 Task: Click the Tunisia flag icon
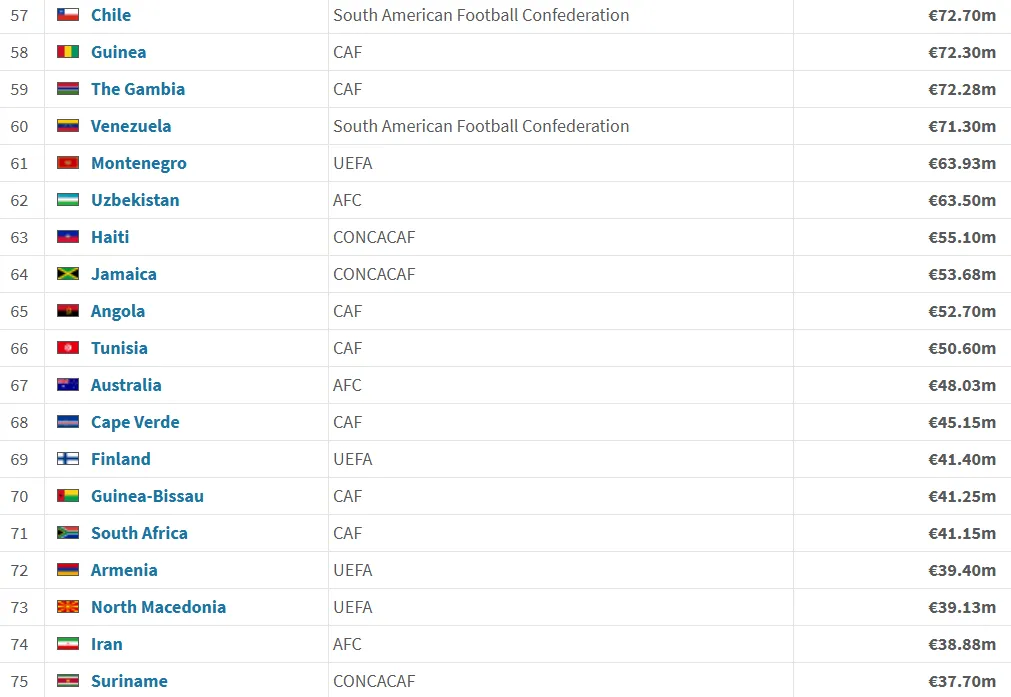(x=68, y=348)
